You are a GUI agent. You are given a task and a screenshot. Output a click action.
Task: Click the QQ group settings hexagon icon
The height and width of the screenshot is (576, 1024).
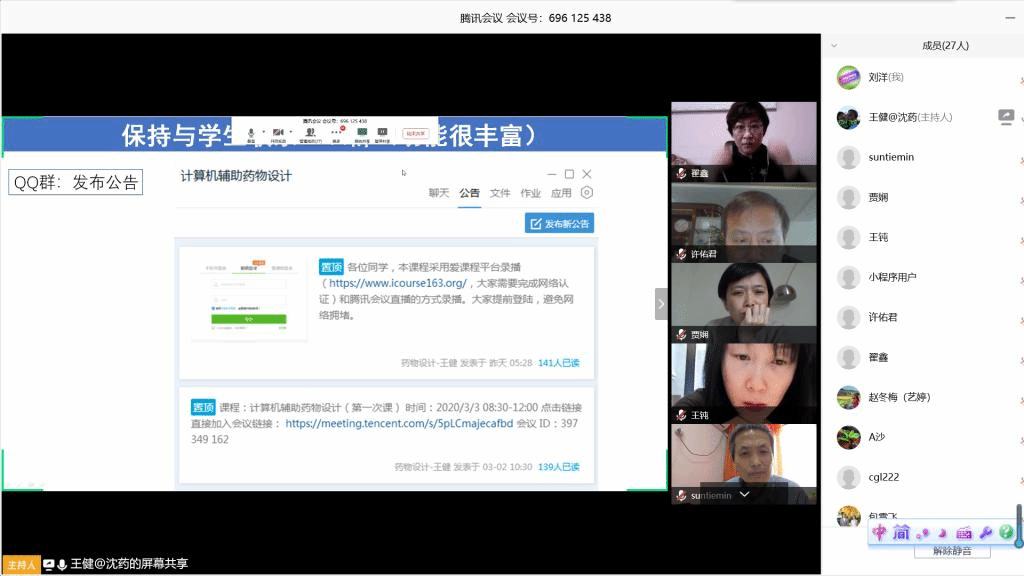tap(587, 193)
